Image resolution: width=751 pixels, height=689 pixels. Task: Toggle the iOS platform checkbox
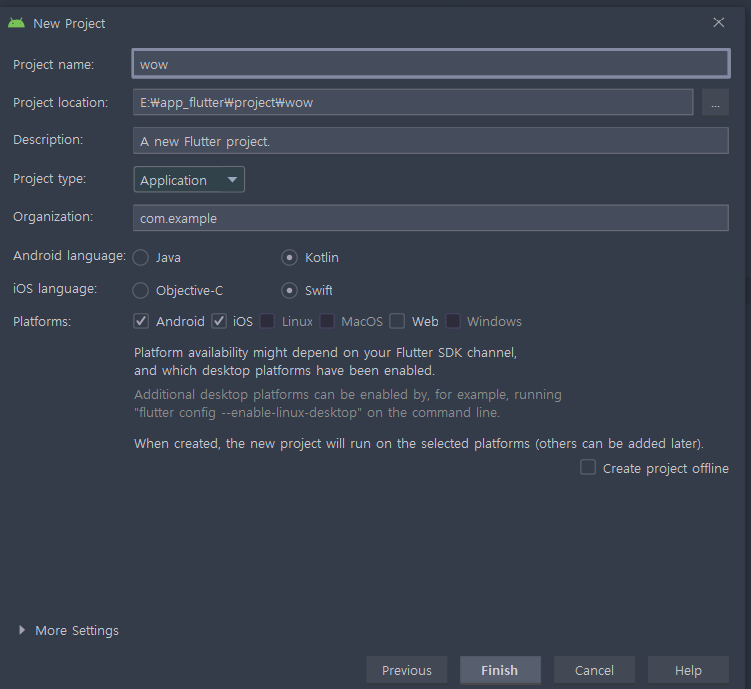pos(219,321)
